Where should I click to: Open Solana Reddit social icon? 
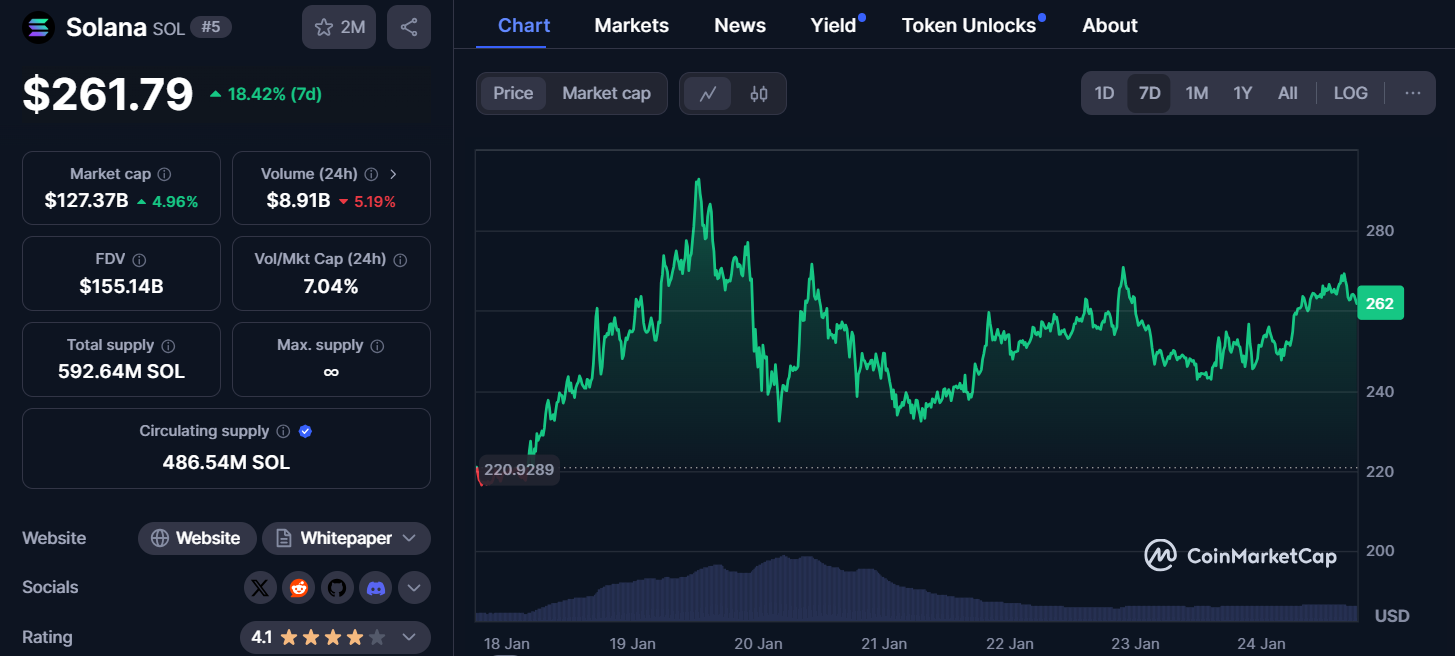(x=298, y=588)
